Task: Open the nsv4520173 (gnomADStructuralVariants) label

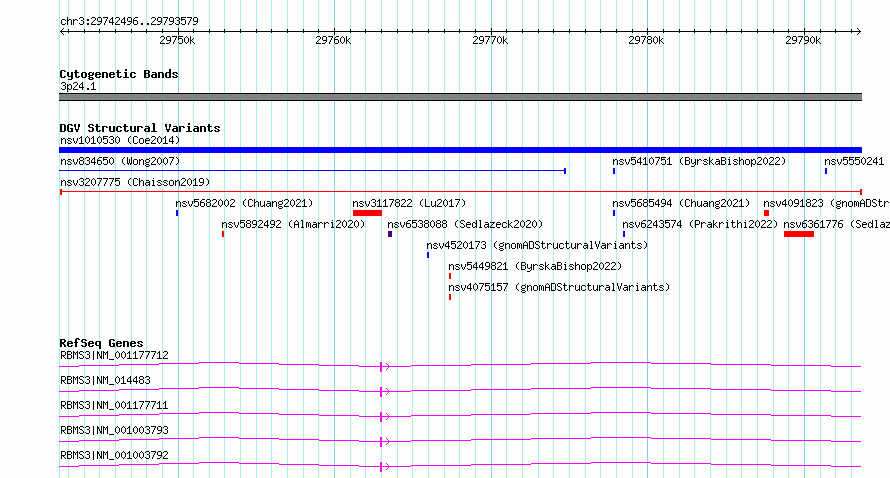Action: (x=537, y=245)
